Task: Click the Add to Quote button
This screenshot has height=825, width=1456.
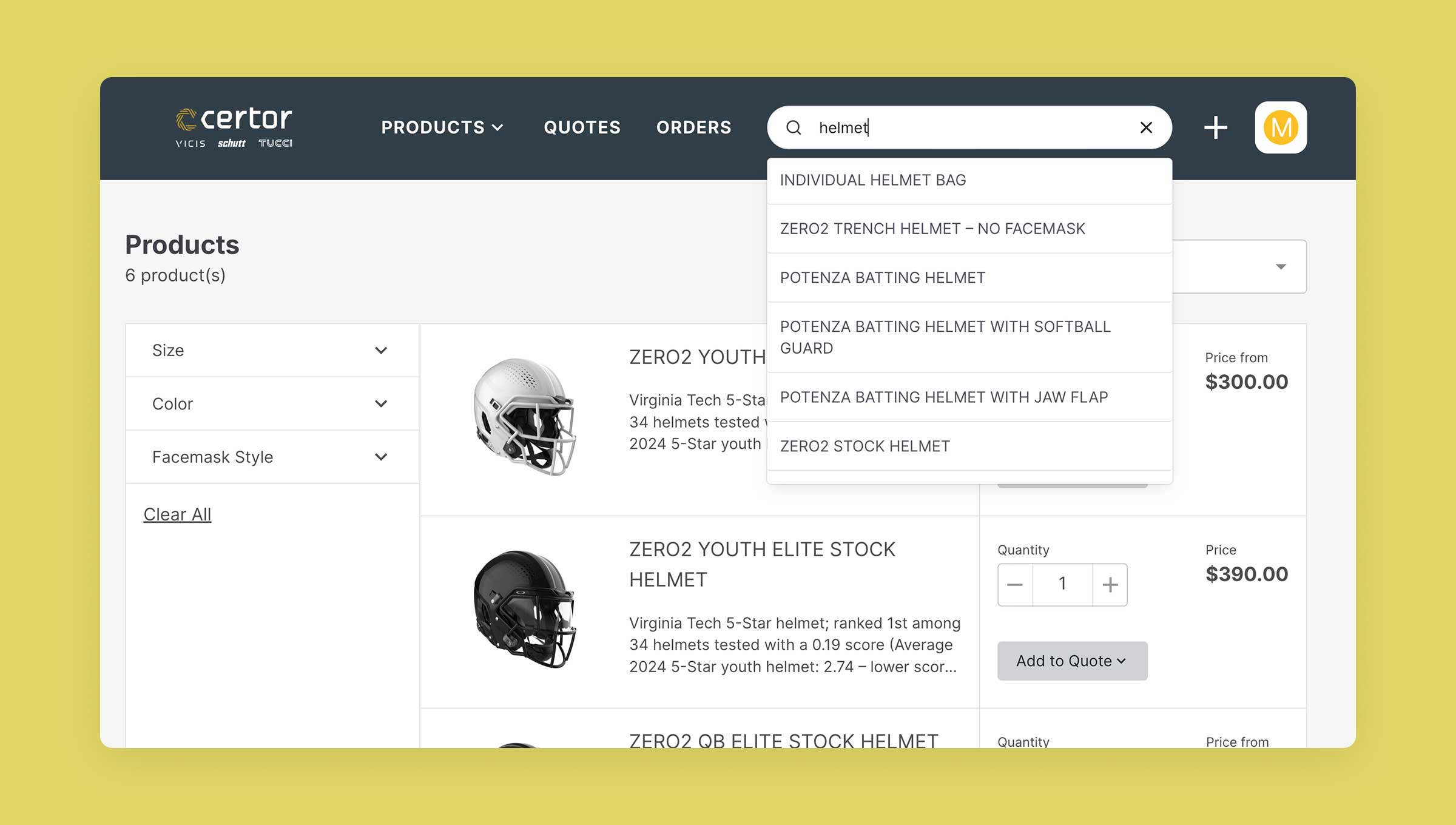Action: click(x=1072, y=661)
